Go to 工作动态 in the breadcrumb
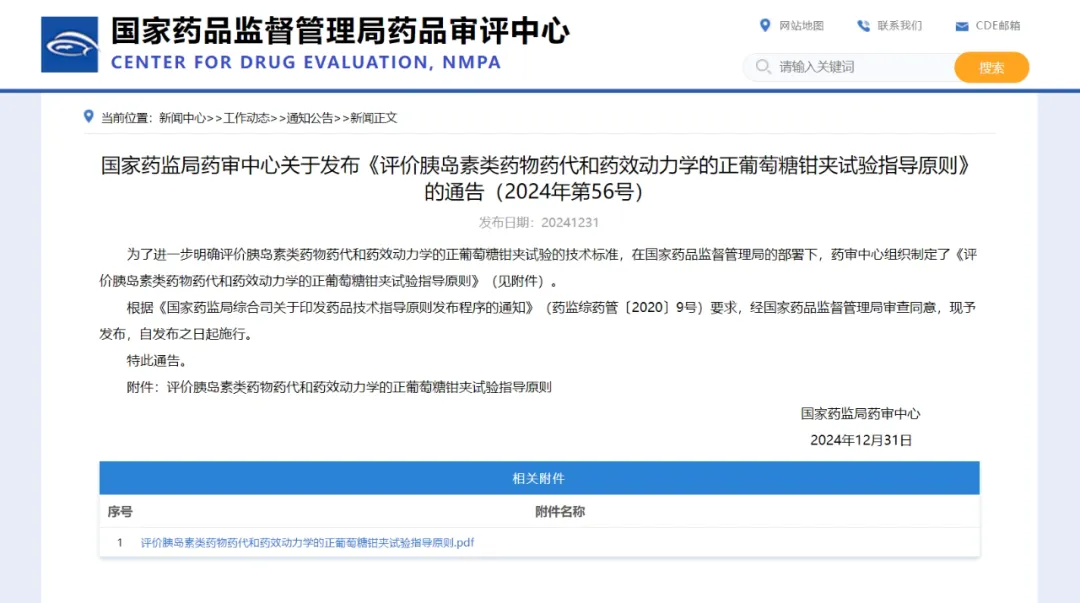Image resolution: width=1080 pixels, height=603 pixels. tap(246, 118)
